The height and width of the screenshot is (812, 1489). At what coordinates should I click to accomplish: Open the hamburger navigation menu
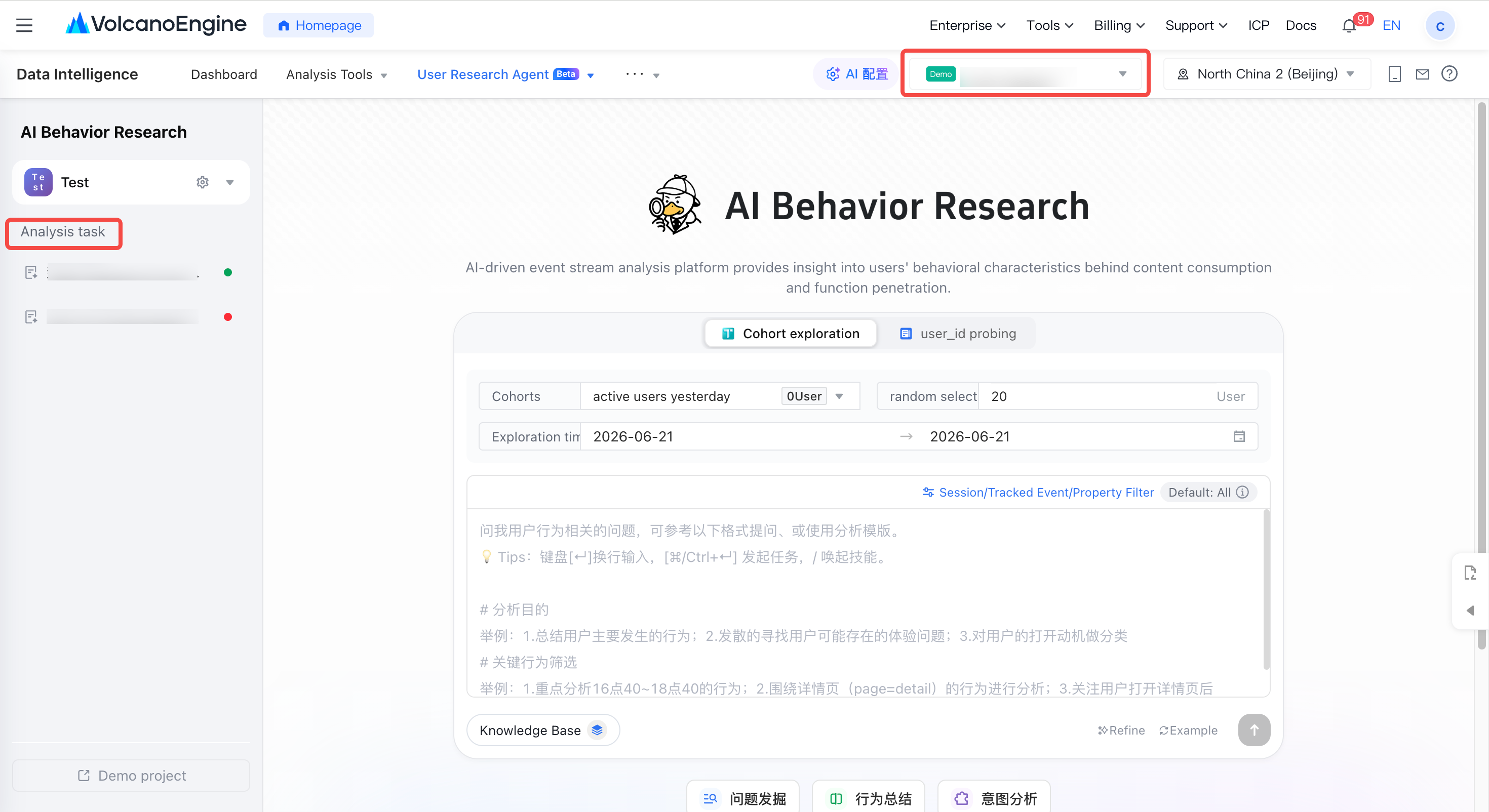point(24,25)
